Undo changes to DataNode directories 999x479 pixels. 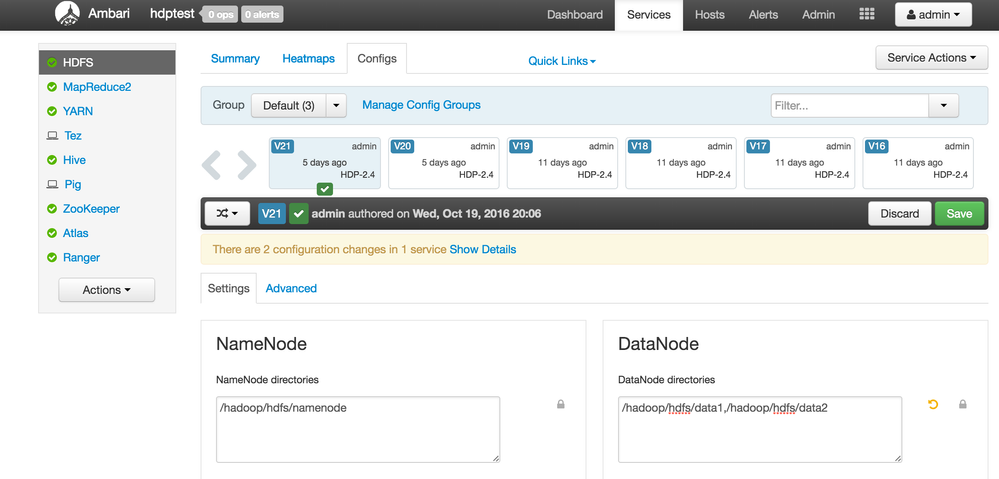[x=934, y=405]
